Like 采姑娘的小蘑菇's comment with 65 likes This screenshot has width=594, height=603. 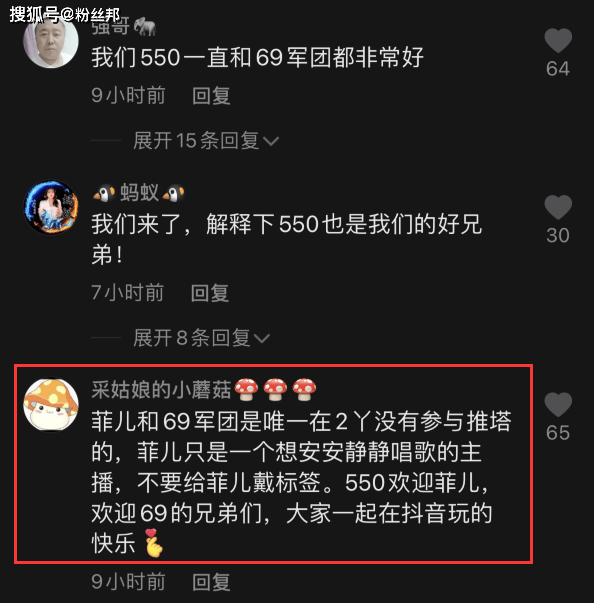click(558, 405)
